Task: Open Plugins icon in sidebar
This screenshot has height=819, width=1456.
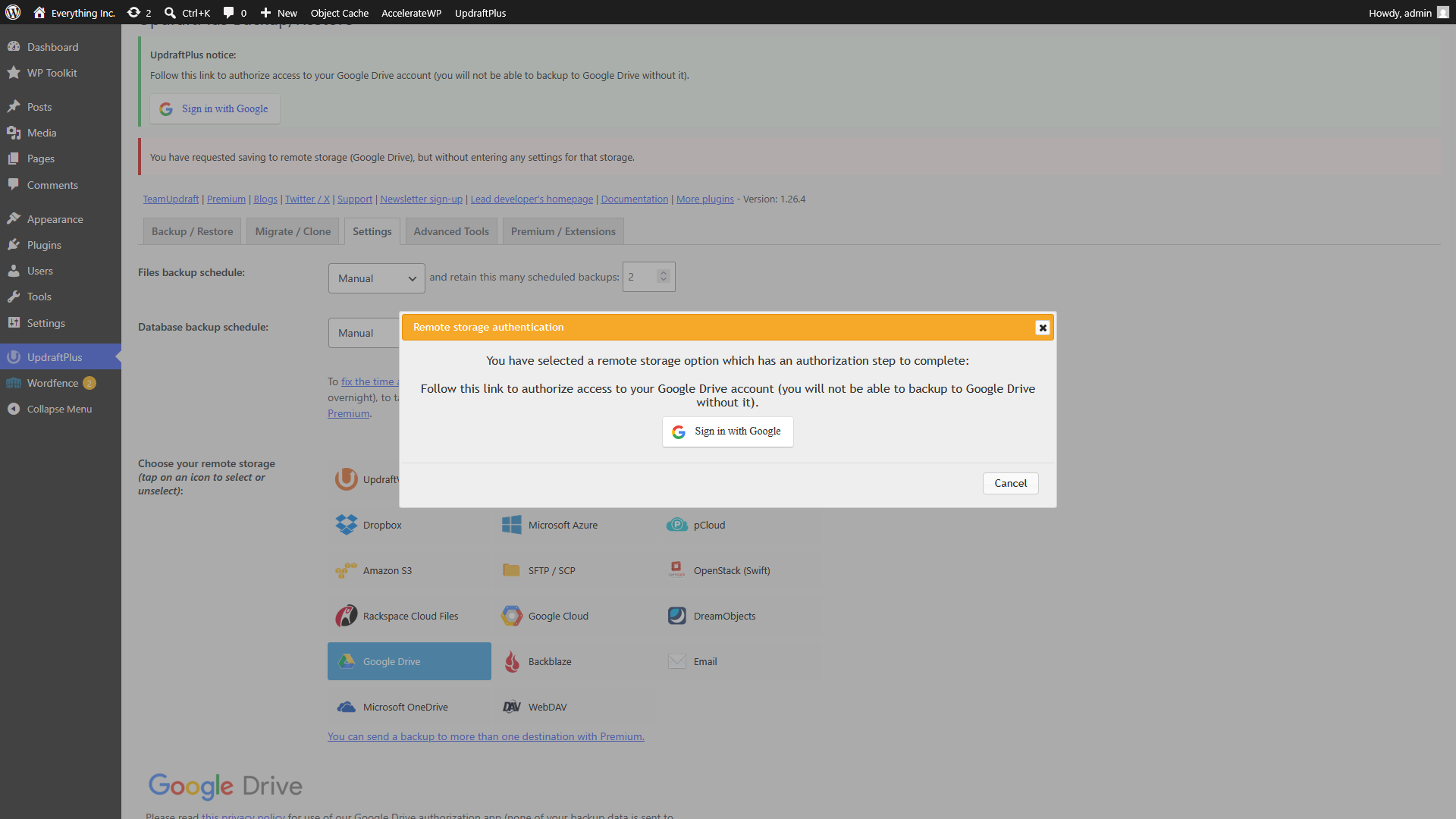Action: coord(14,244)
